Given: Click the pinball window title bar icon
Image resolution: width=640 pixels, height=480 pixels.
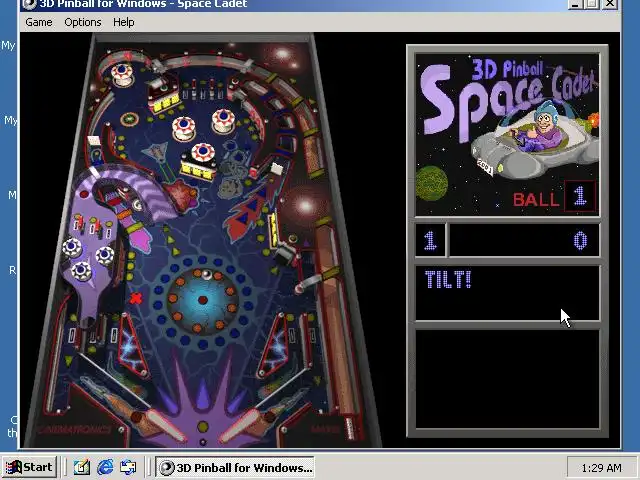Looking at the screenshot, I should coord(29,4).
